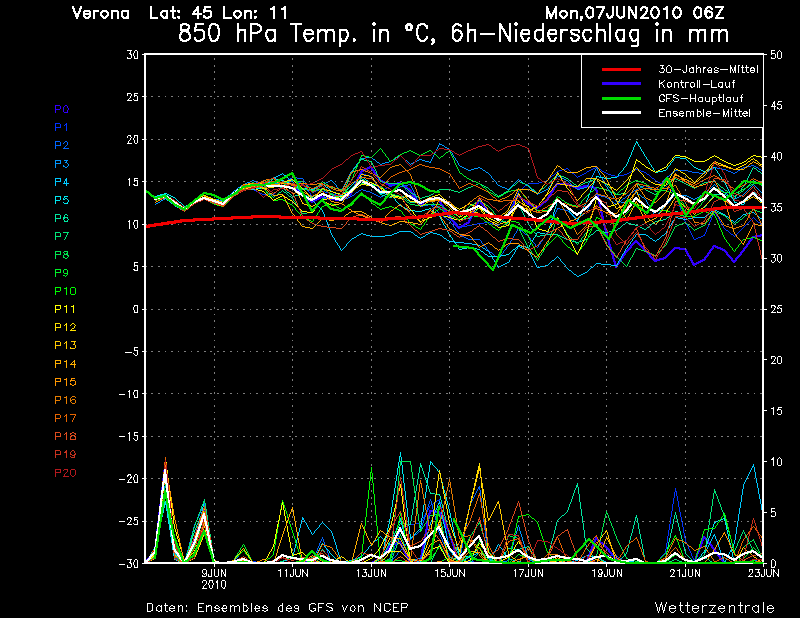Click the 17JUN date tick label
Image resolution: width=800 pixels, height=618 pixels.
(527, 574)
